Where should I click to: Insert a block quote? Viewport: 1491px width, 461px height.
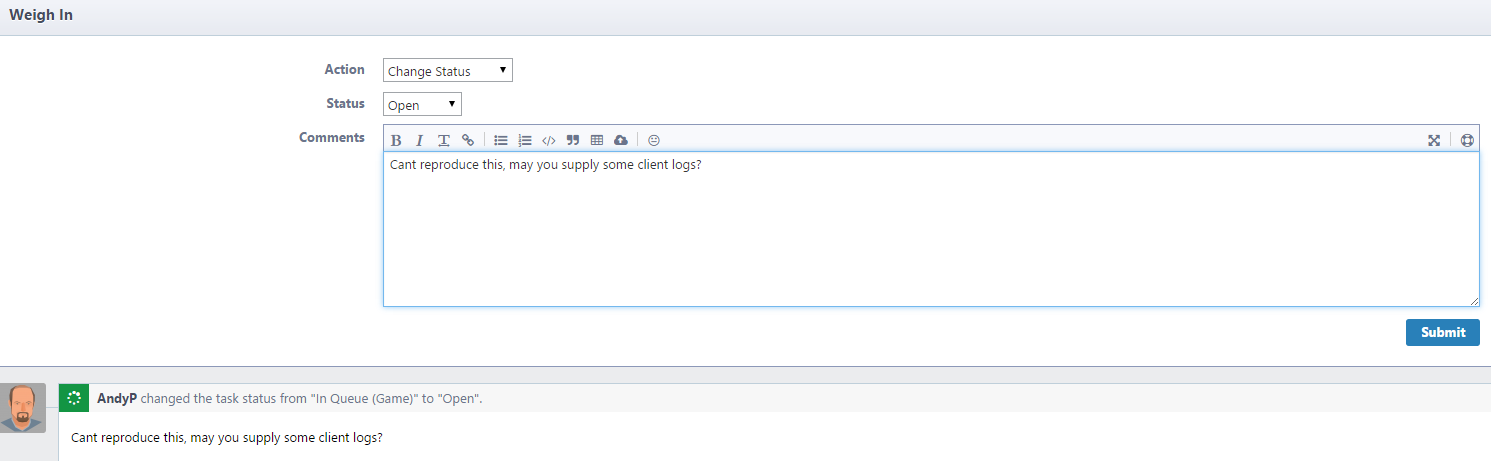coord(573,141)
